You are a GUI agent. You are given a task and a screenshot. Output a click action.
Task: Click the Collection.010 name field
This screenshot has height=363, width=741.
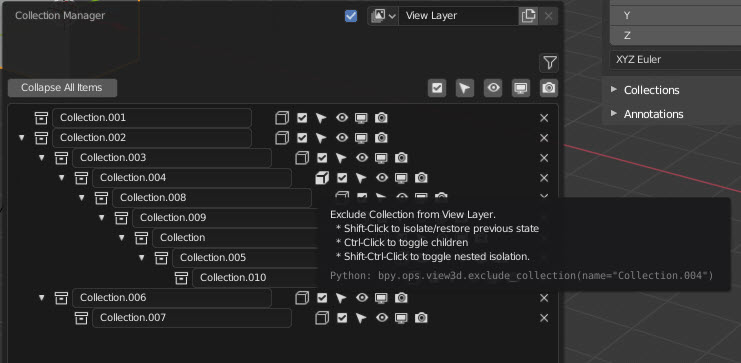[256, 277]
